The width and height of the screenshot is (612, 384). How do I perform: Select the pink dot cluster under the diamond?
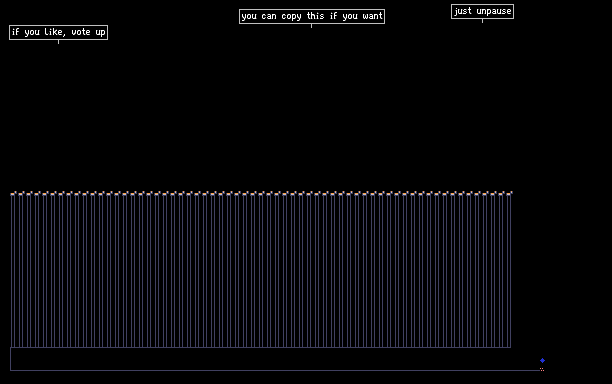542,369
